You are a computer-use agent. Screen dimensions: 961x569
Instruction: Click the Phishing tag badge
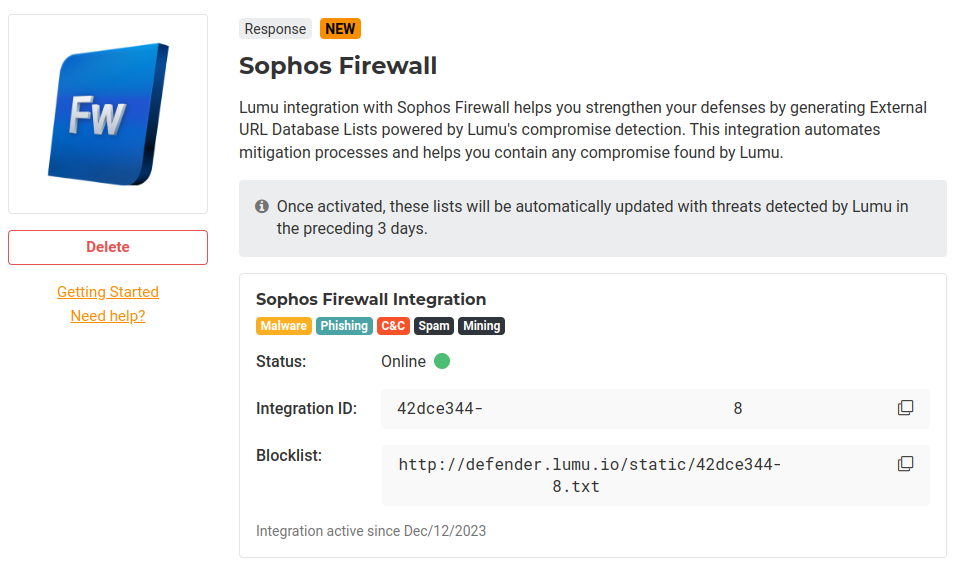click(x=344, y=326)
